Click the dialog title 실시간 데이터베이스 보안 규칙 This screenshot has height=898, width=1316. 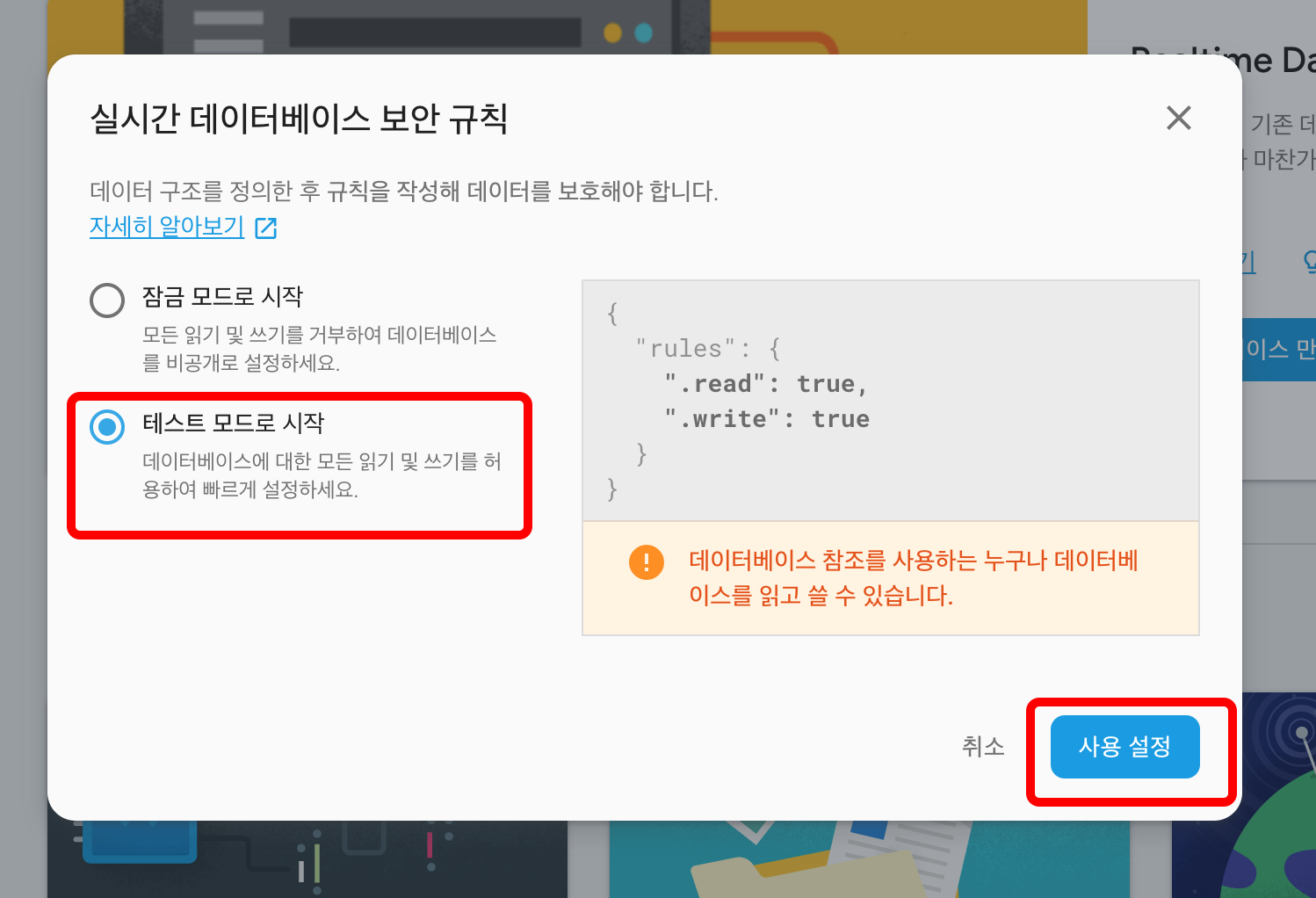[x=299, y=119]
